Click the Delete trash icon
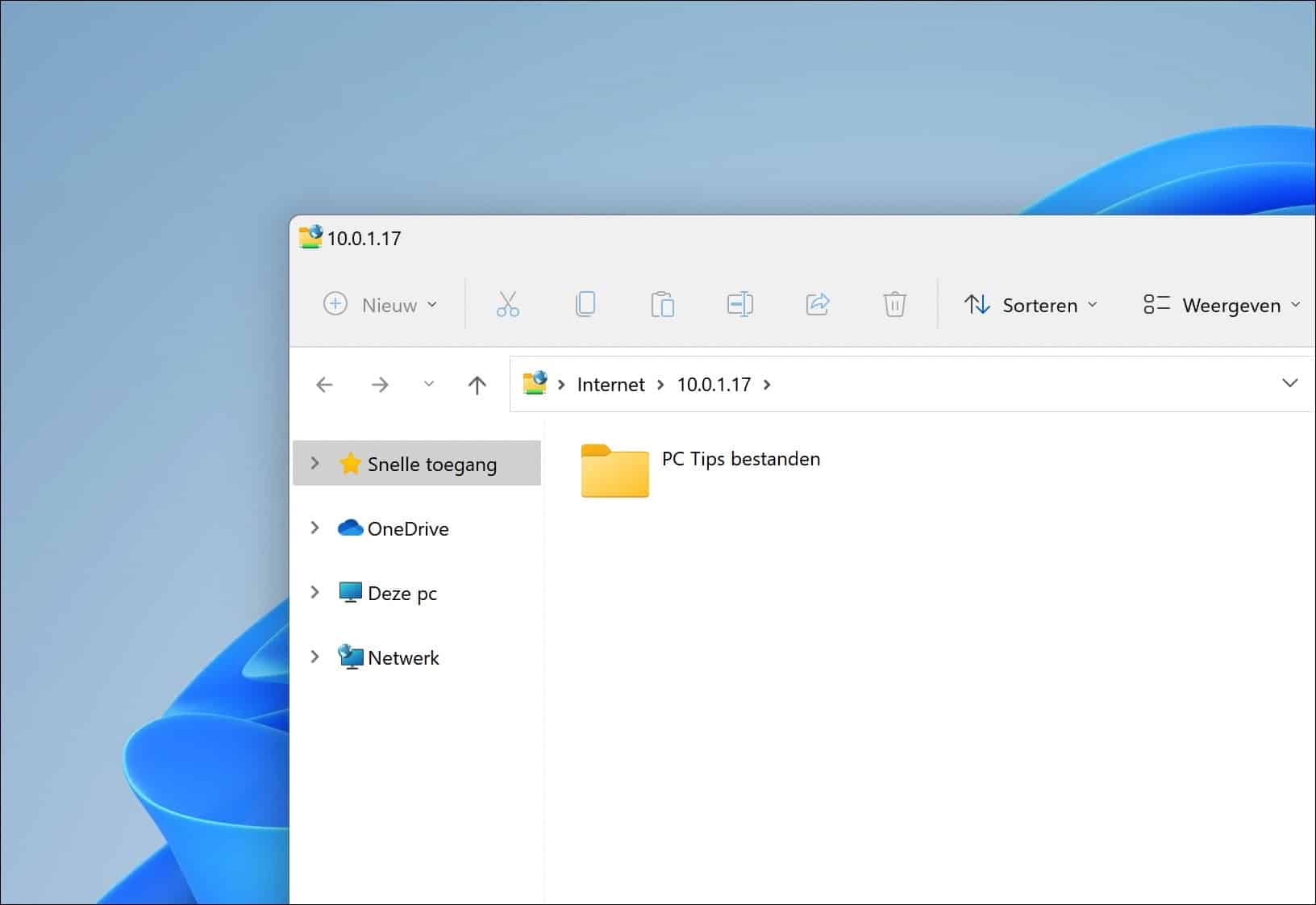 895,304
